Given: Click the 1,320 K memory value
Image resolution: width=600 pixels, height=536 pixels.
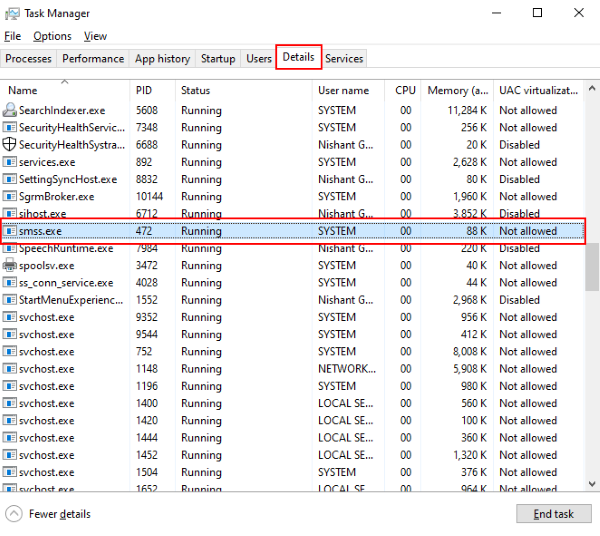Looking at the screenshot, I should [470, 455].
